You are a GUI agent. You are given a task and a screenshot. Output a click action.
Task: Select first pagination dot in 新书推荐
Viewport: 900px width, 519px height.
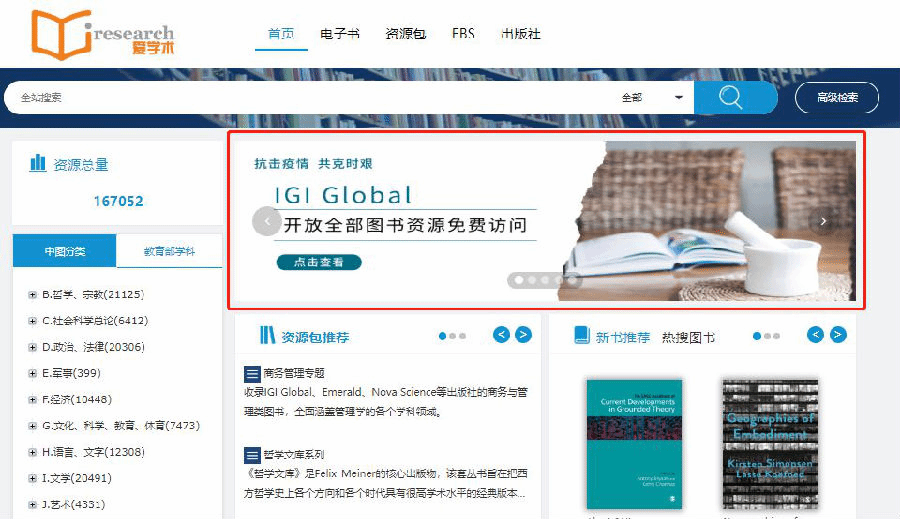click(757, 336)
